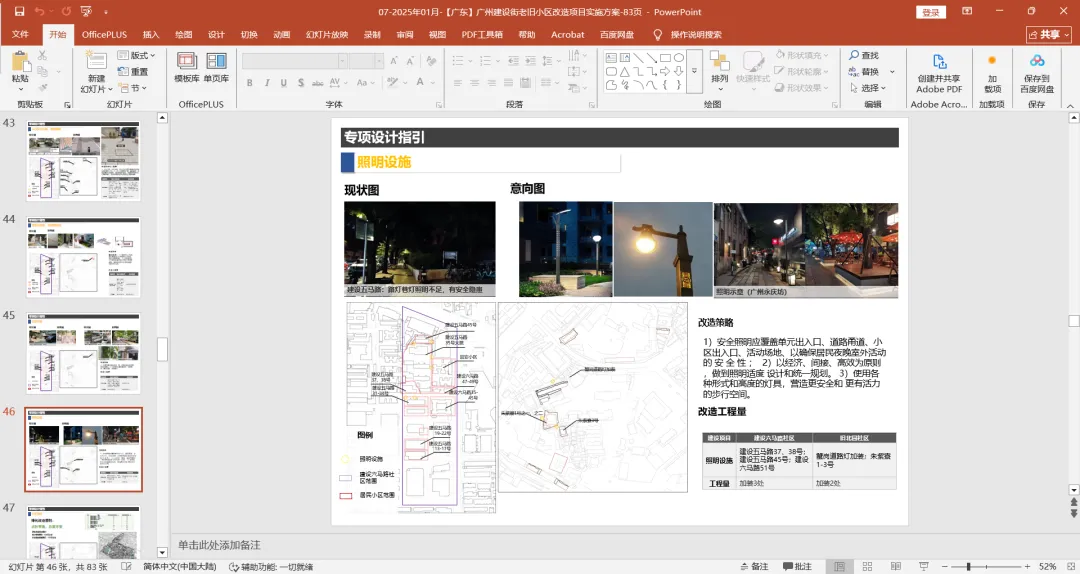Open the 插入 ribbon tab
This screenshot has height=574, width=1080.
(x=151, y=34)
